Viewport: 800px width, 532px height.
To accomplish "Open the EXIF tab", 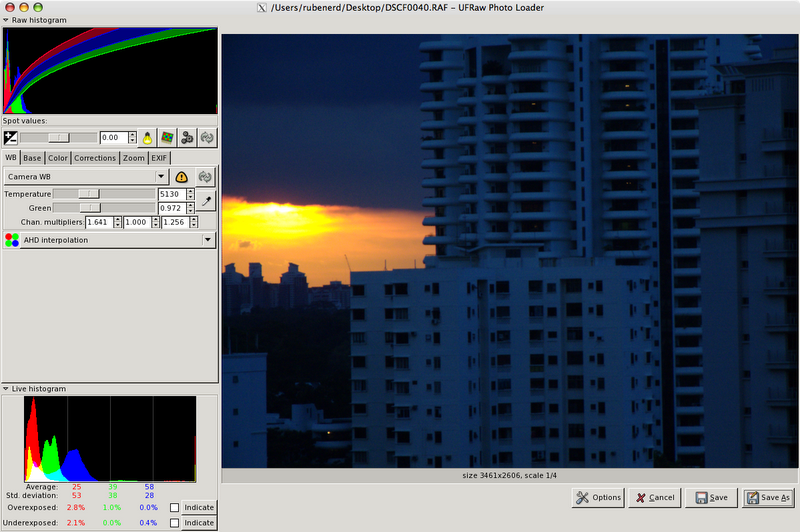I will [x=159, y=158].
